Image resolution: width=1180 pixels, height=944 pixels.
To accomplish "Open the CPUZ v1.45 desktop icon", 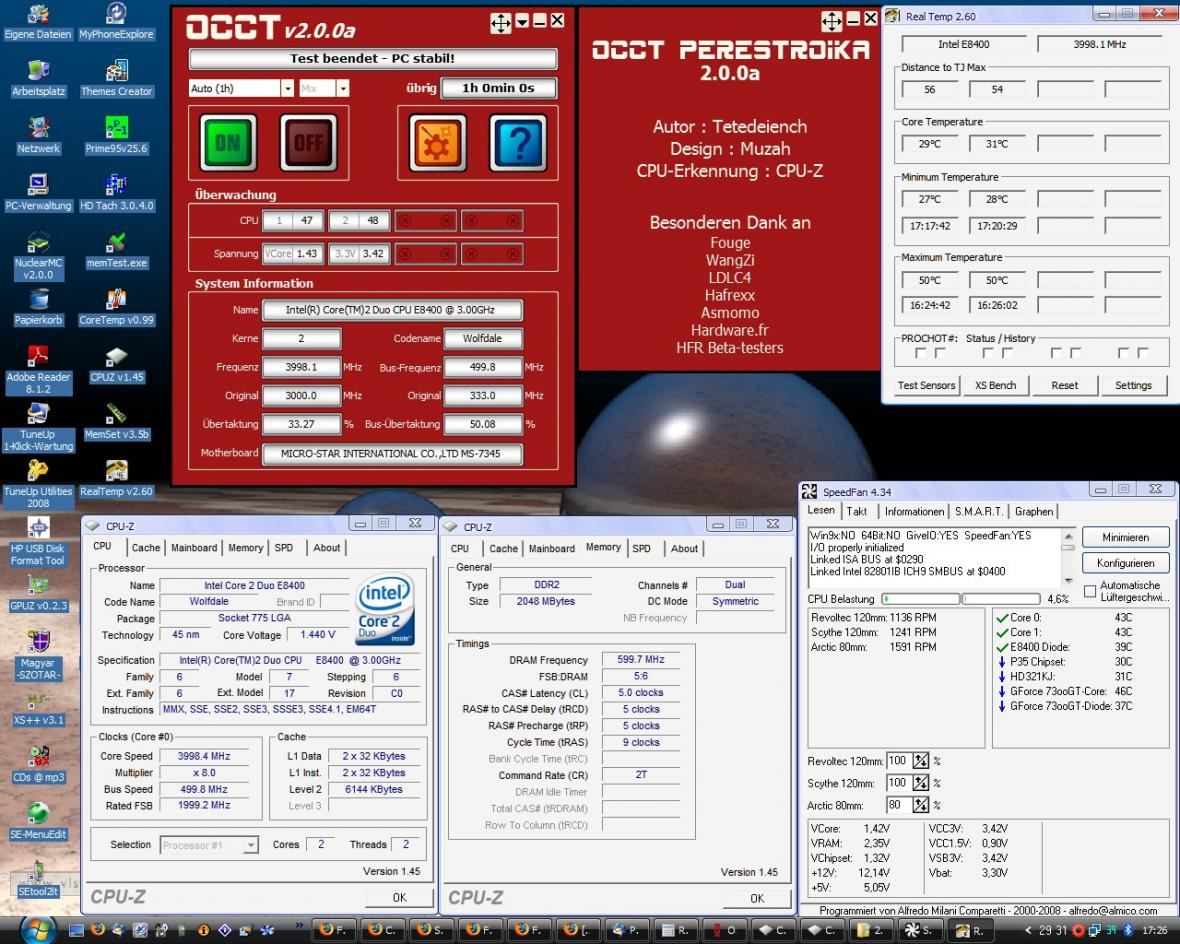I will pos(116,364).
